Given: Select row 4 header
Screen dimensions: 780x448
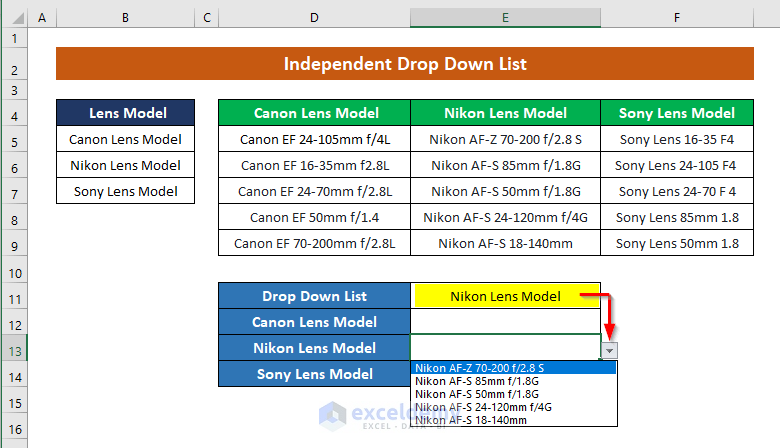Looking at the screenshot, I should click(x=14, y=112).
